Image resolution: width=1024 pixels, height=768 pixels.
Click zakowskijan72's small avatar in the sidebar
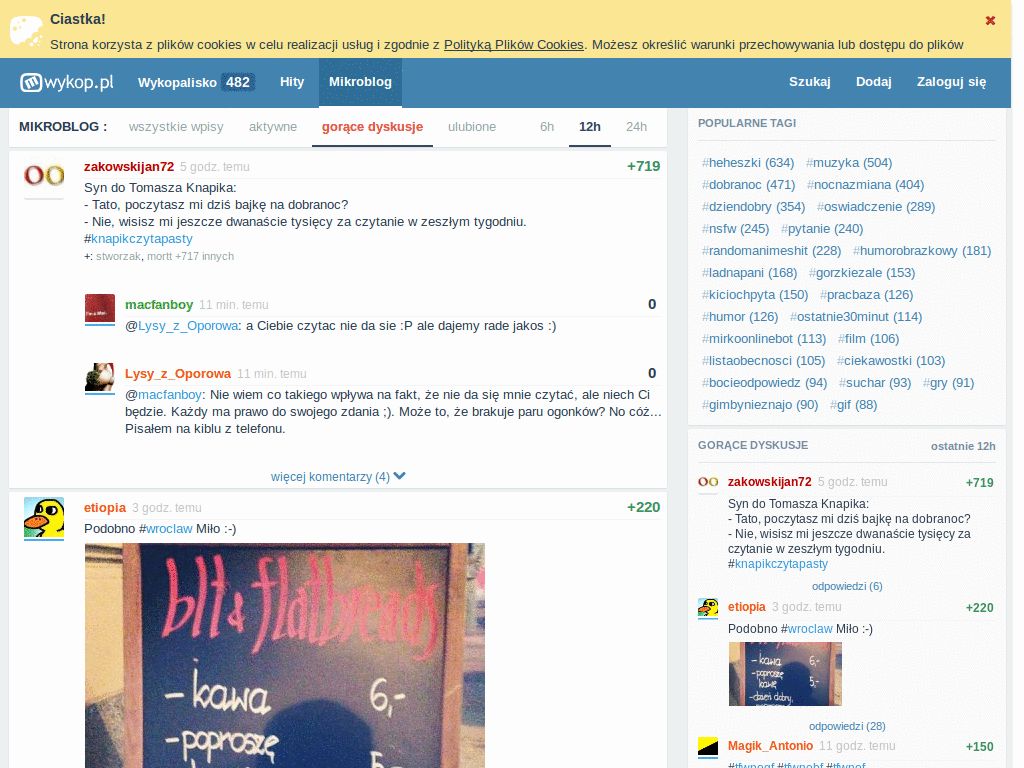[x=708, y=482]
